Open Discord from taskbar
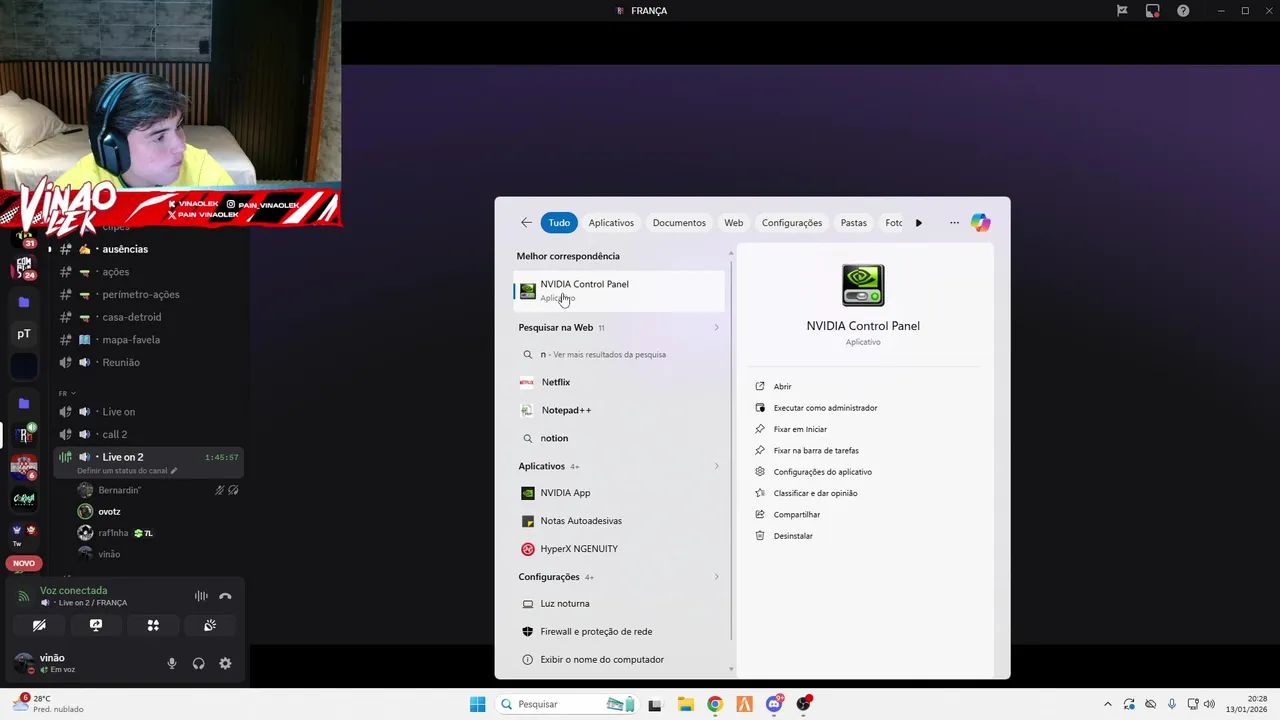1280x720 pixels. pyautogui.click(x=774, y=704)
